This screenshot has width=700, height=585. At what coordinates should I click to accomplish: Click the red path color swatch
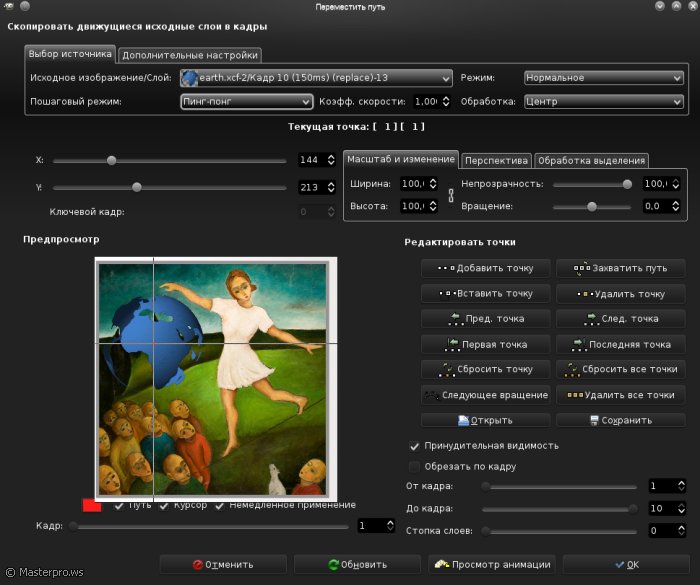(x=92, y=506)
